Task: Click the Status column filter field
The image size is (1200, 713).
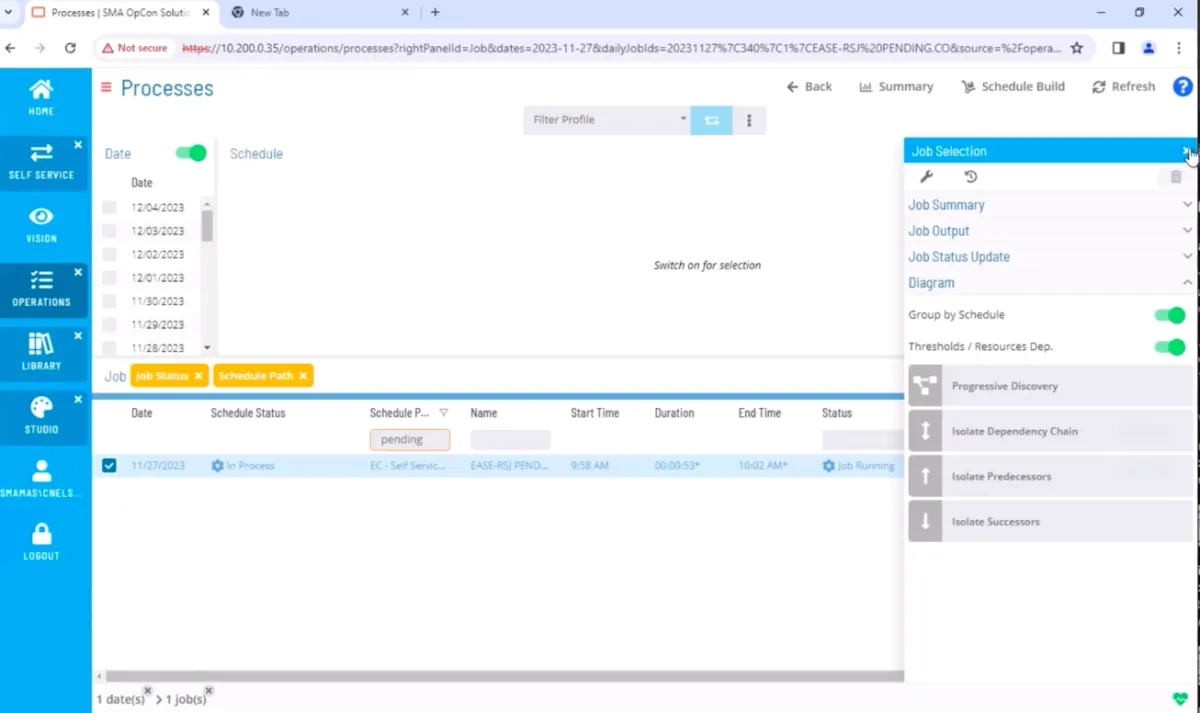Action: tap(862, 440)
